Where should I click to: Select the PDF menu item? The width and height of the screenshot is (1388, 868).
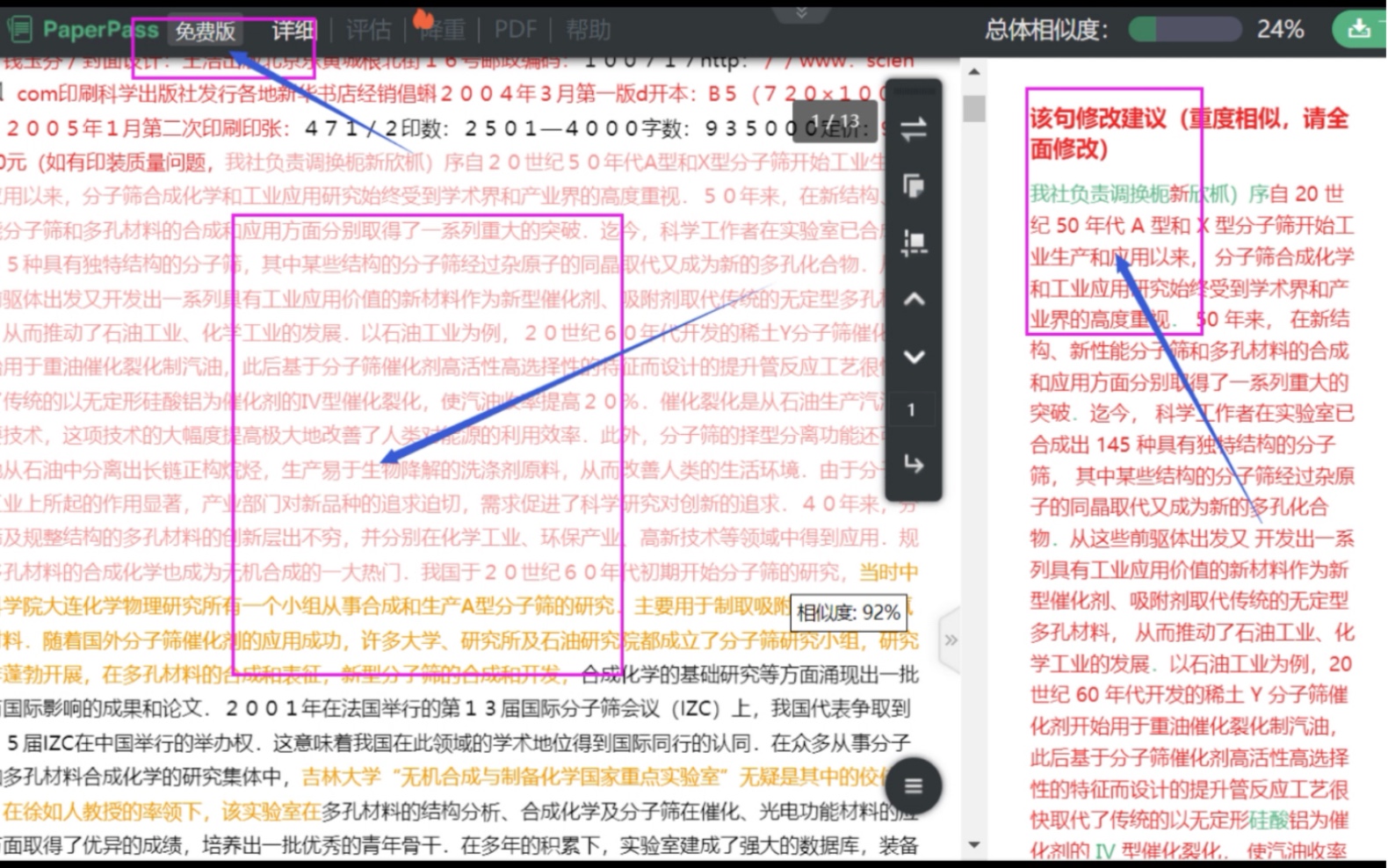[x=515, y=31]
